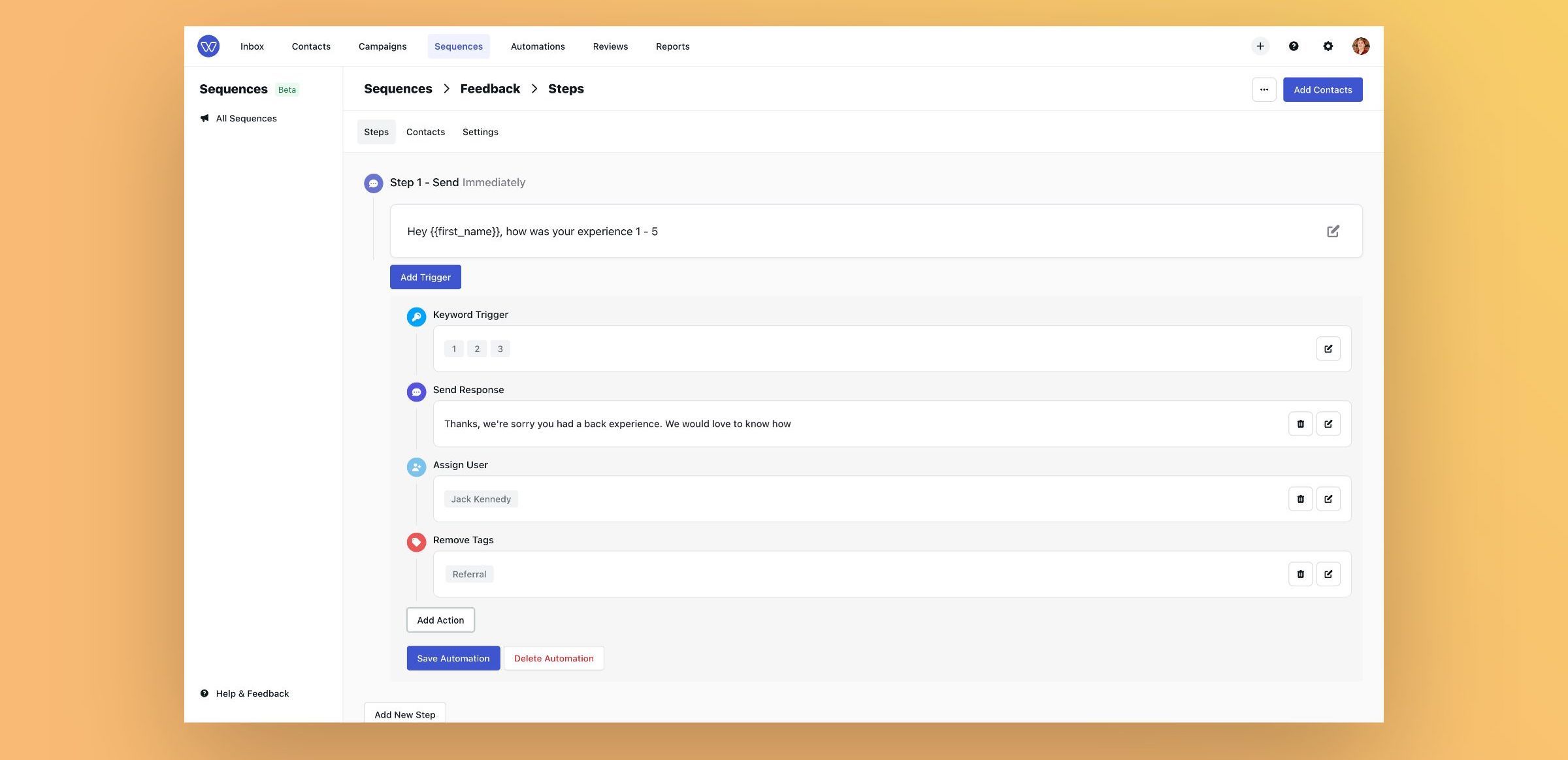Delete the Remove Tags action

1300,574
